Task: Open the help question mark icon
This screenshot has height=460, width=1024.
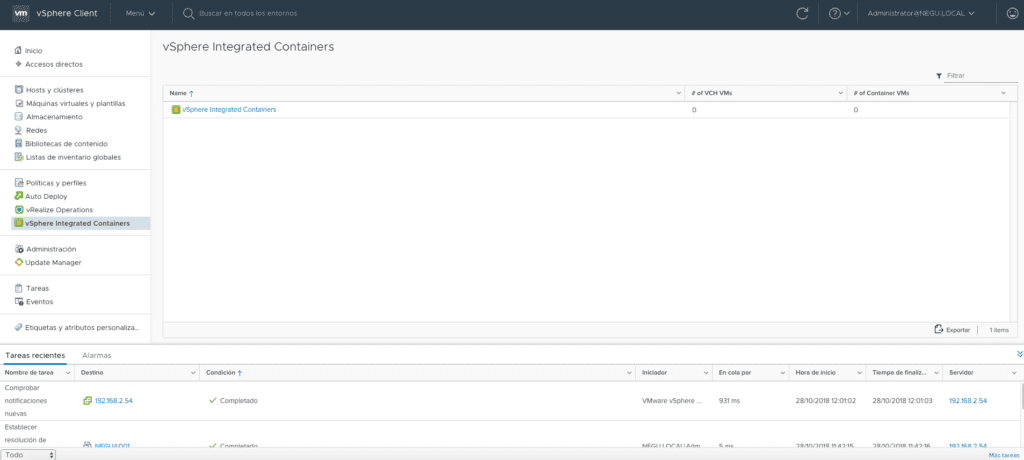Action: point(835,13)
